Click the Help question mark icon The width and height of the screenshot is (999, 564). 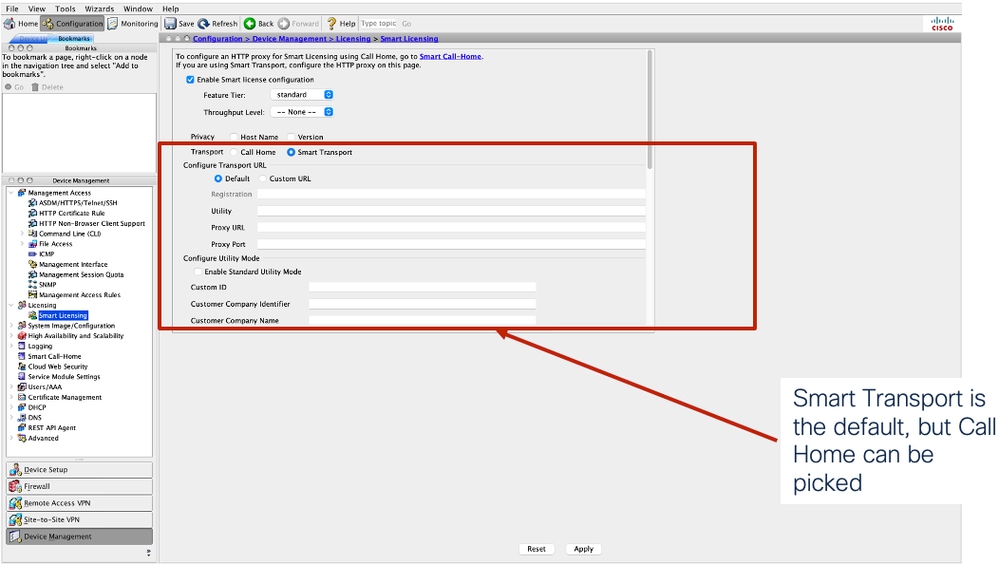(x=331, y=24)
